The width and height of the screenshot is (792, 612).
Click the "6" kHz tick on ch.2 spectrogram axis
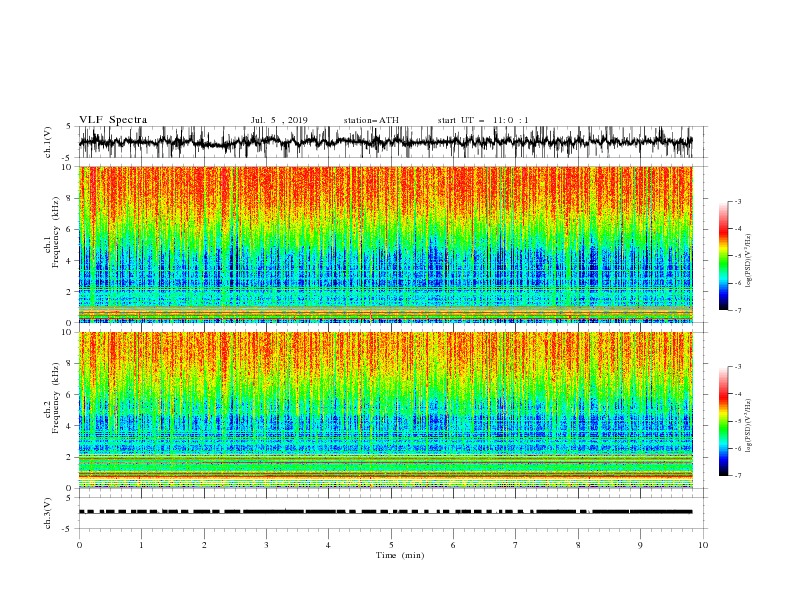click(x=71, y=395)
